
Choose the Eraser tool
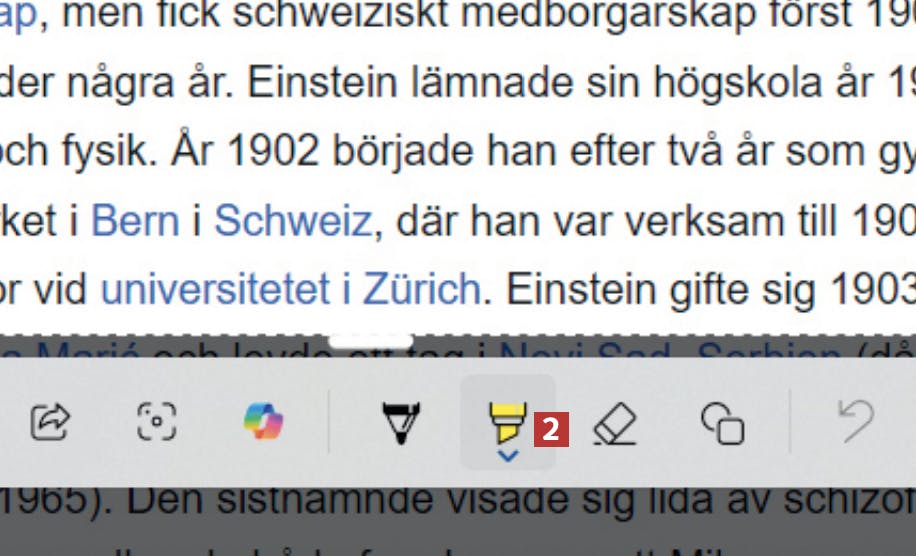(x=615, y=423)
